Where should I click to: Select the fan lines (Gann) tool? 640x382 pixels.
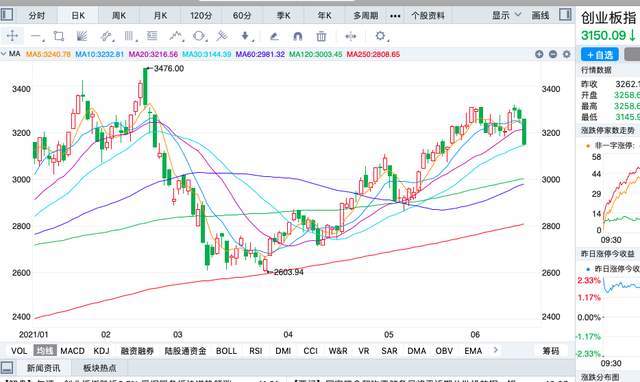tap(82, 36)
